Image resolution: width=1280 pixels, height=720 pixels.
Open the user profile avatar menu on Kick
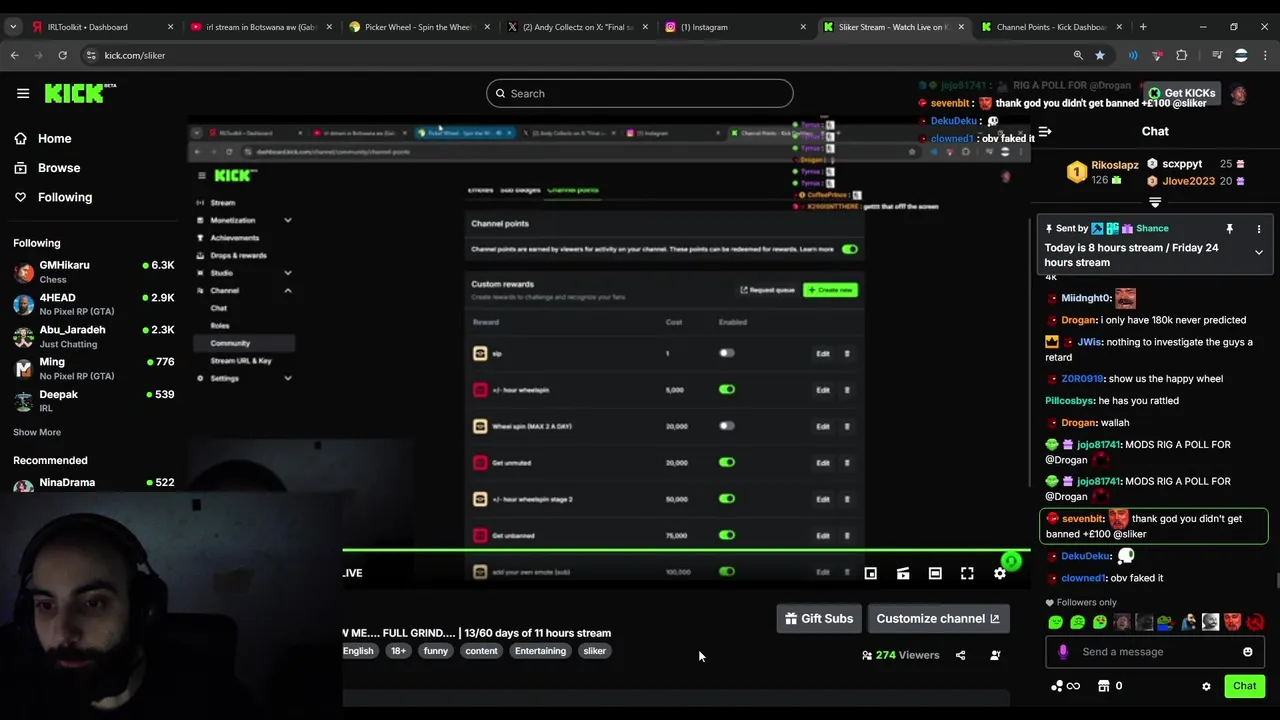(1238, 94)
